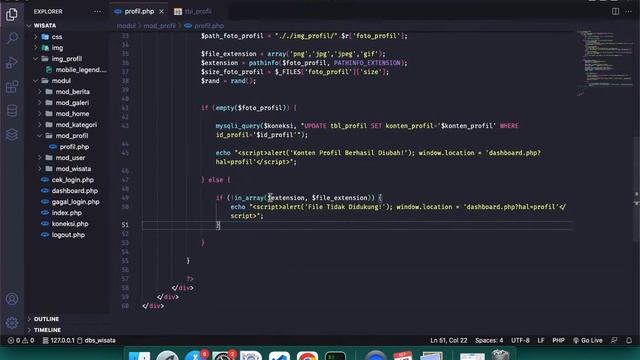
Task: Open the layers stack icon in activity bar
Action: (12, 134)
